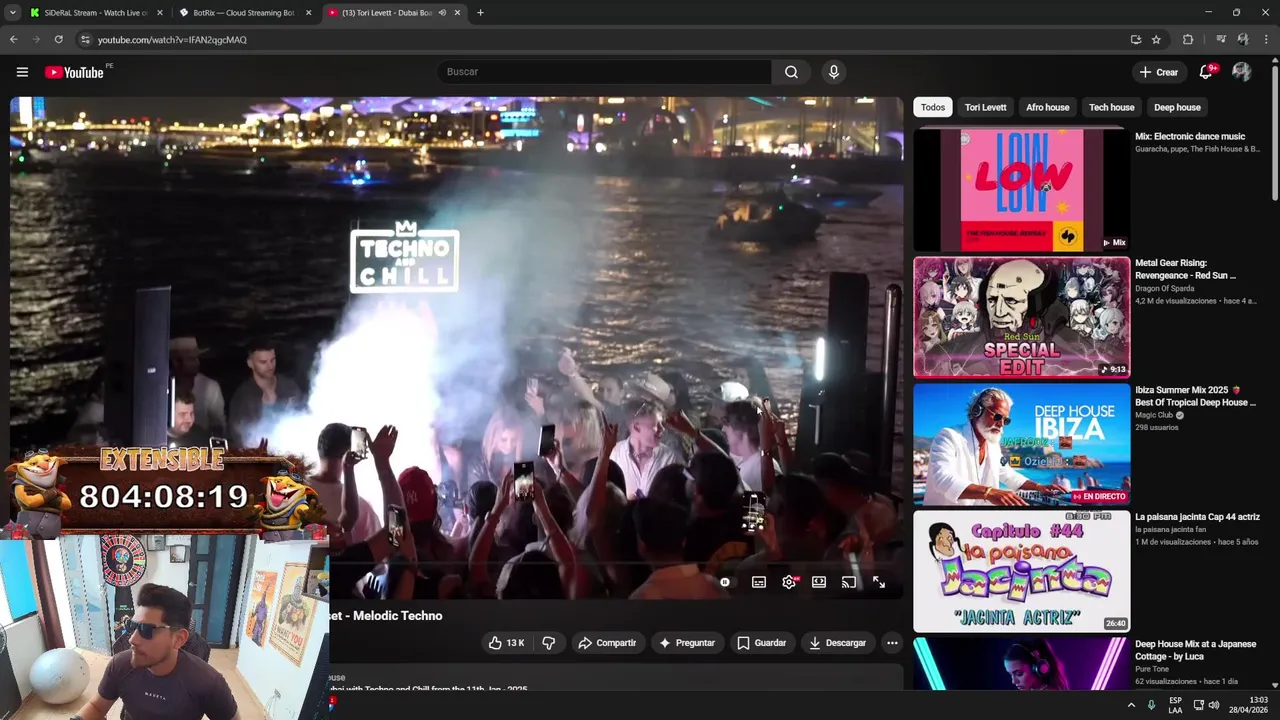This screenshot has height=720, width=1280.
Task: Click the Preguntar button
Action: coord(686,643)
